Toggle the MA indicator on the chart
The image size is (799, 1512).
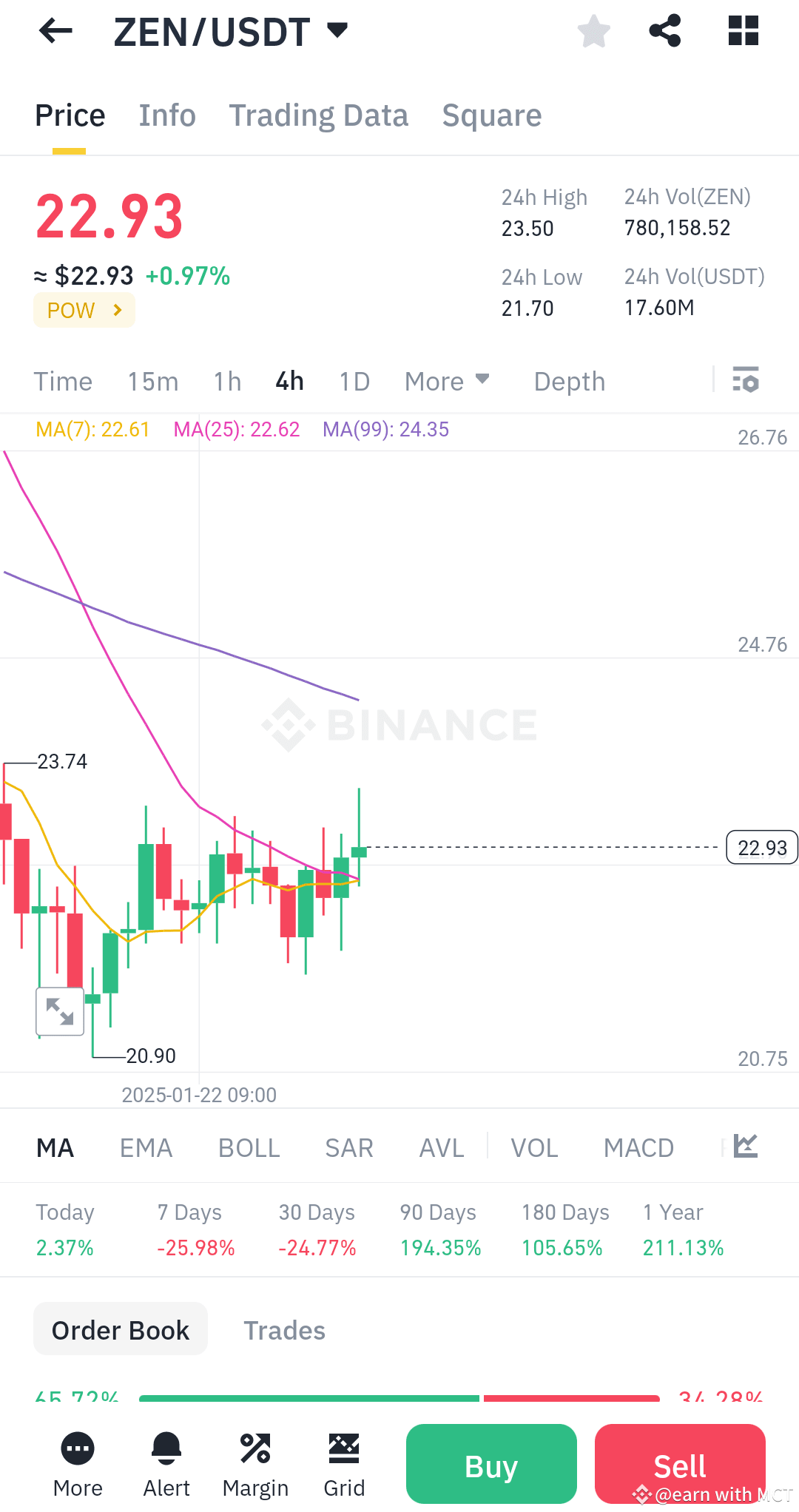pos(55,1147)
